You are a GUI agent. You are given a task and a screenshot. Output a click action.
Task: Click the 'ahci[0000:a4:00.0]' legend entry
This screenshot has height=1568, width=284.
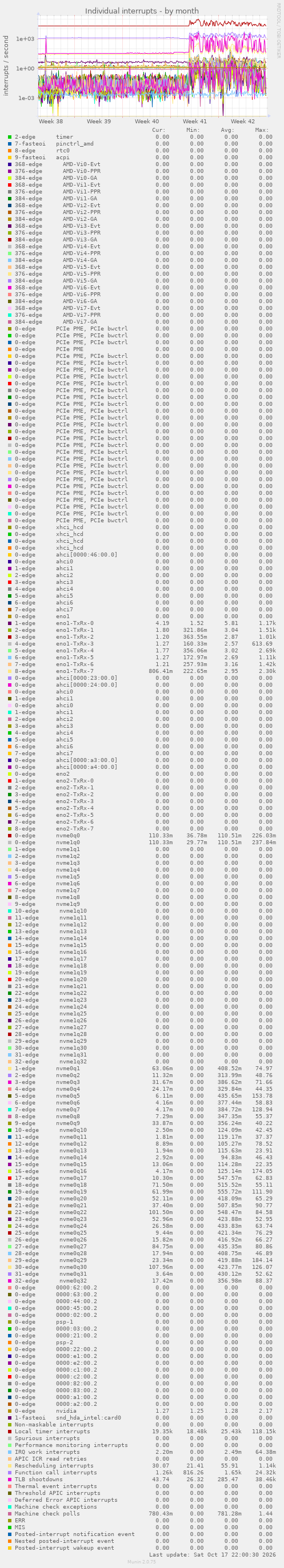(86, 767)
